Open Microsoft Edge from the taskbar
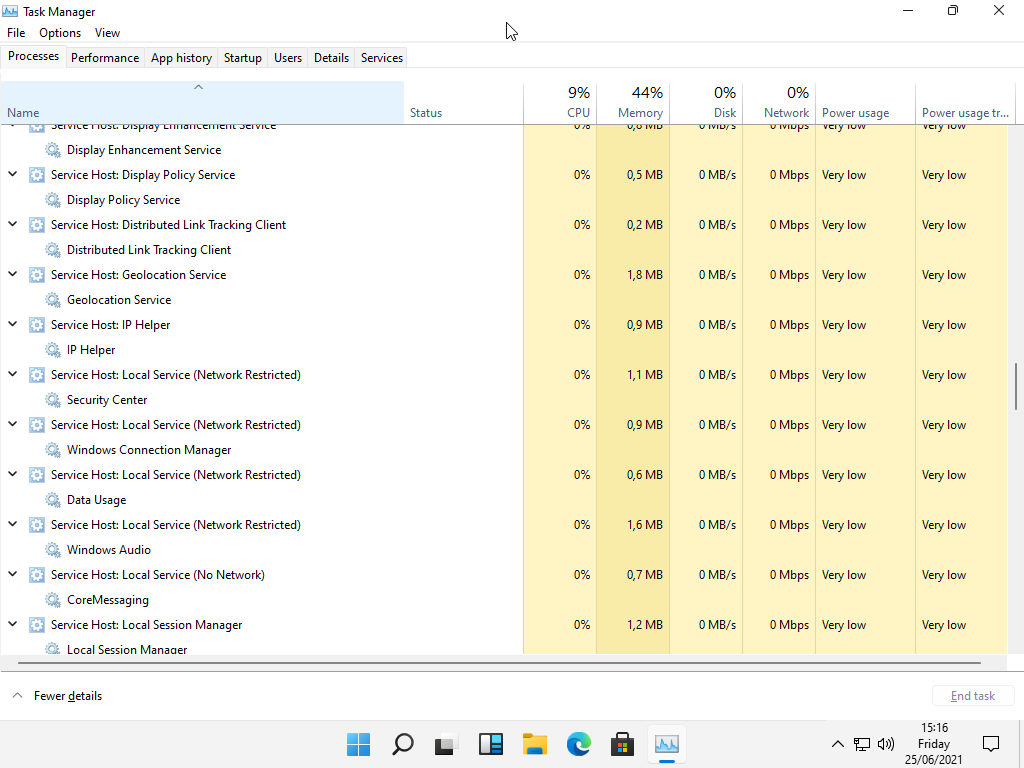The height and width of the screenshot is (768, 1024). click(x=578, y=744)
